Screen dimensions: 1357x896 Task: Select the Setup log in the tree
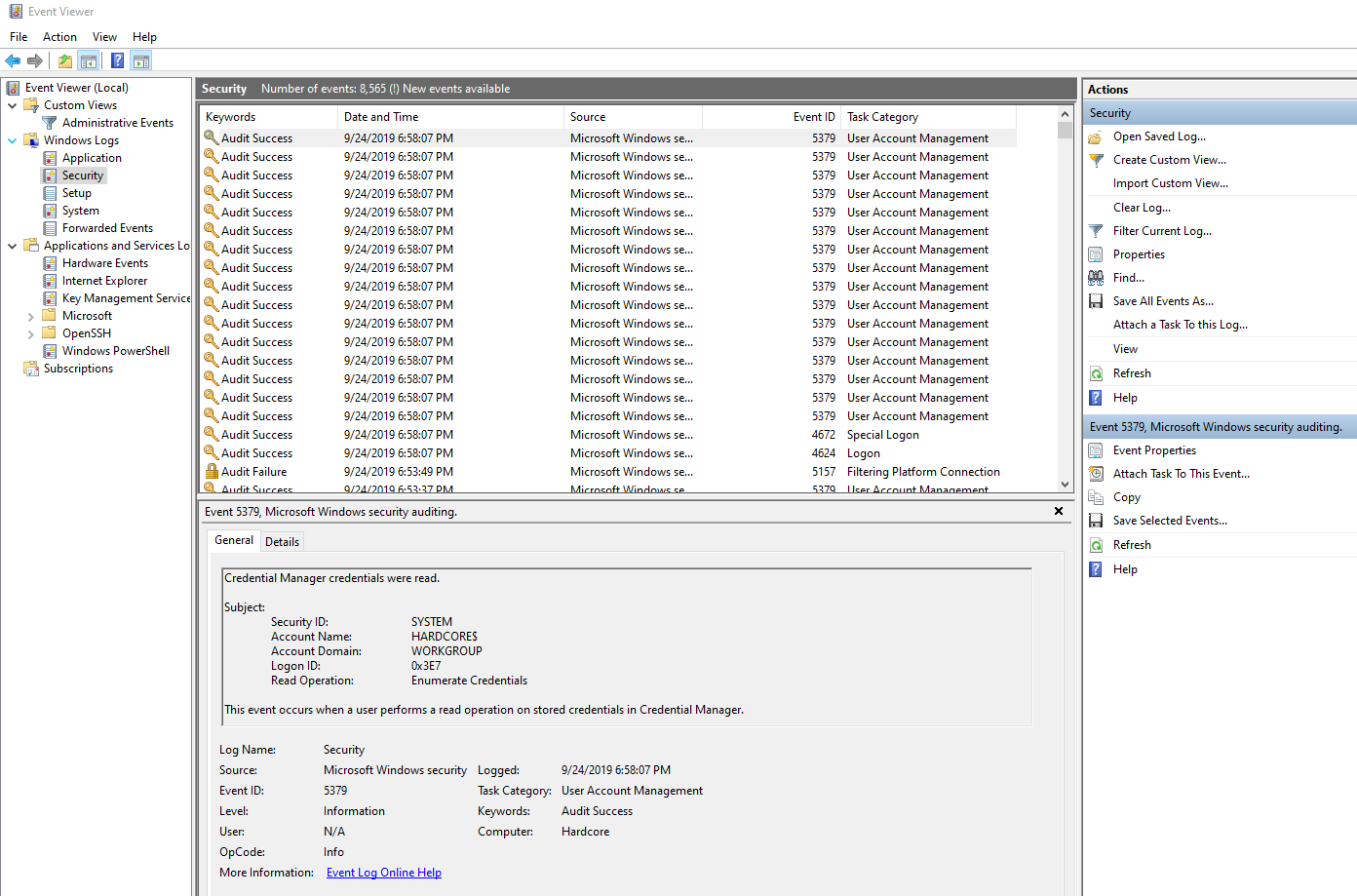tap(77, 193)
